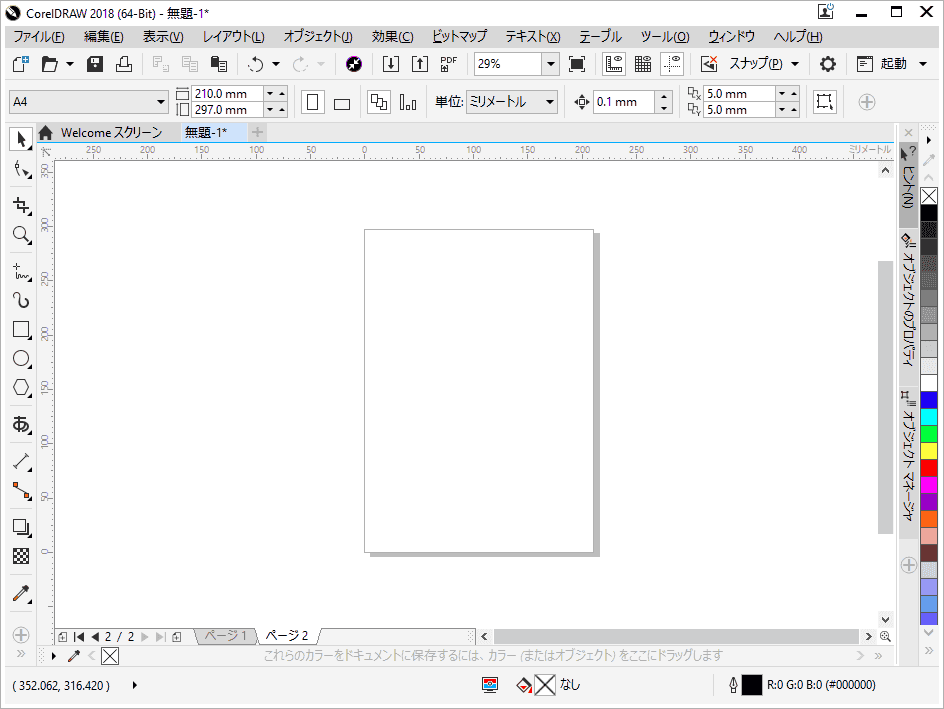Toggle All pages layout button
944x709 pixels.
point(379,102)
